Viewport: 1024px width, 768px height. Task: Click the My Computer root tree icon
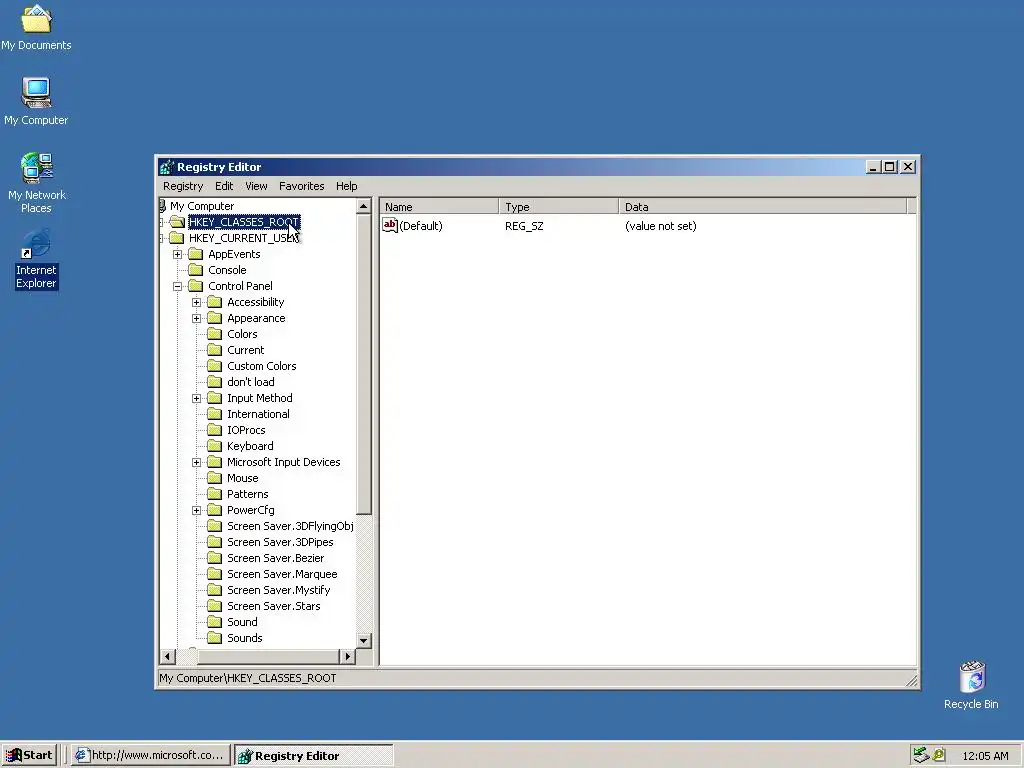coord(163,206)
